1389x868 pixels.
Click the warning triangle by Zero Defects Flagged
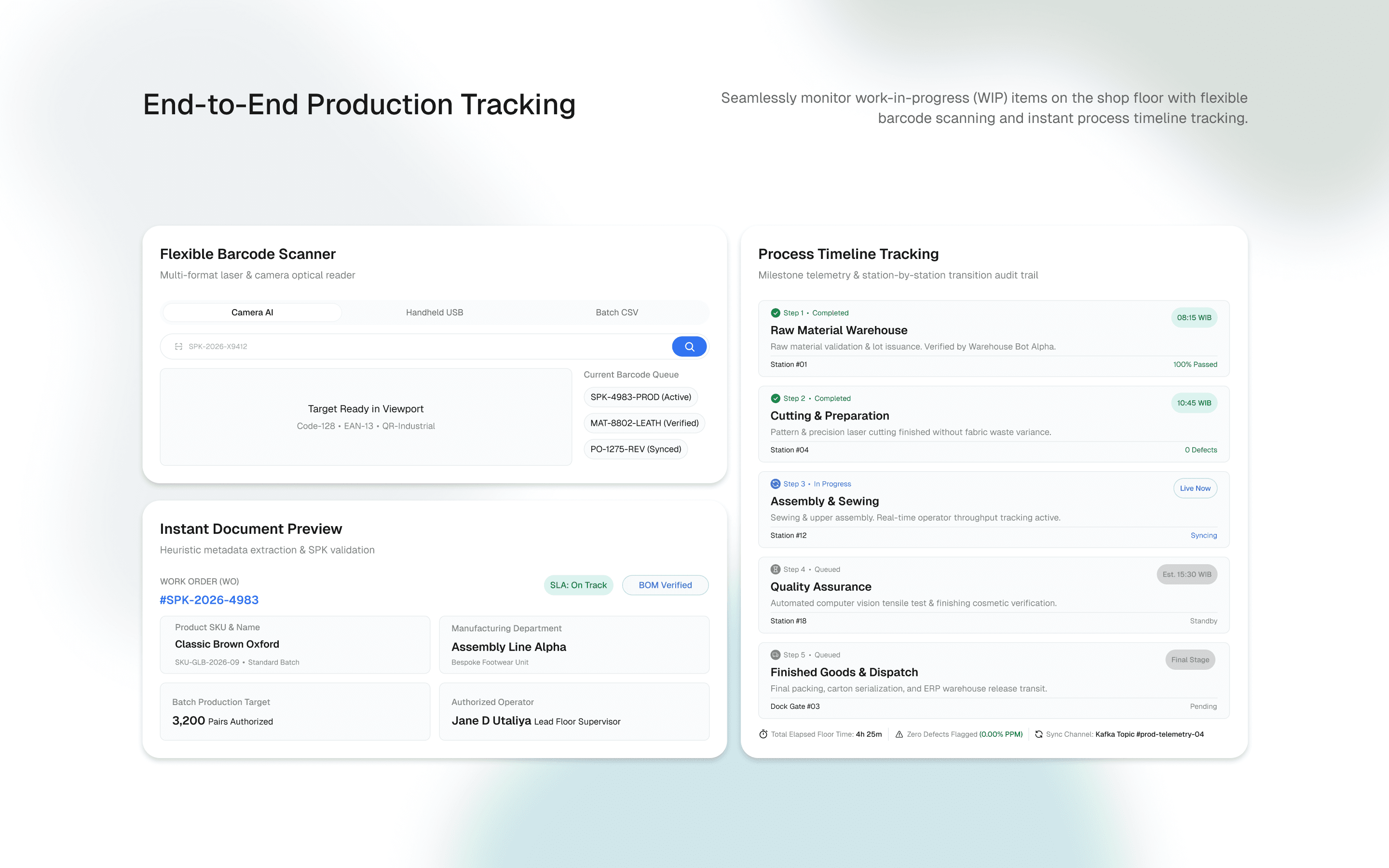coord(899,734)
